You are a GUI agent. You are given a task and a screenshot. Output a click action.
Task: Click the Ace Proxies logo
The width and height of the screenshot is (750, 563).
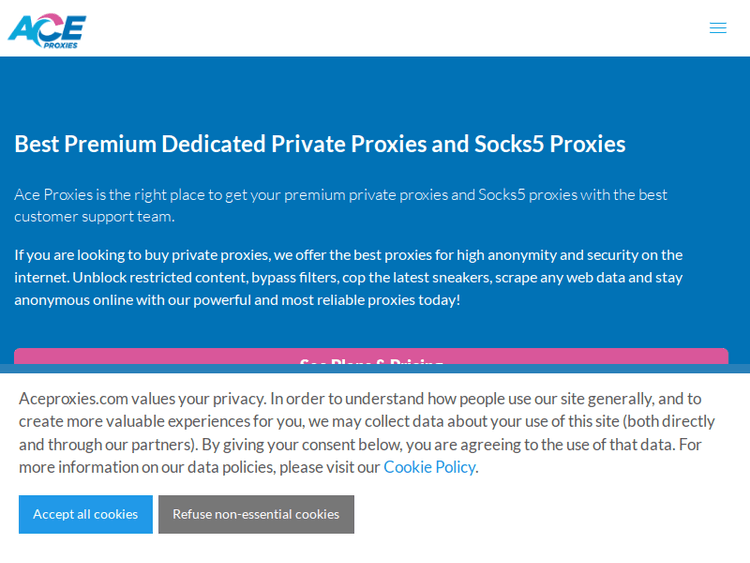[x=47, y=30]
